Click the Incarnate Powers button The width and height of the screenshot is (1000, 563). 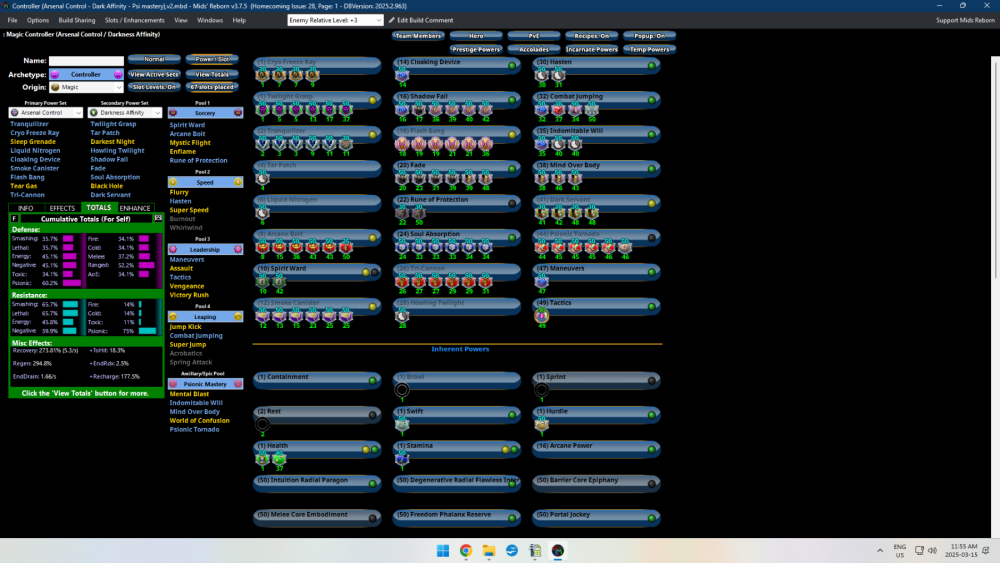[x=592, y=49]
